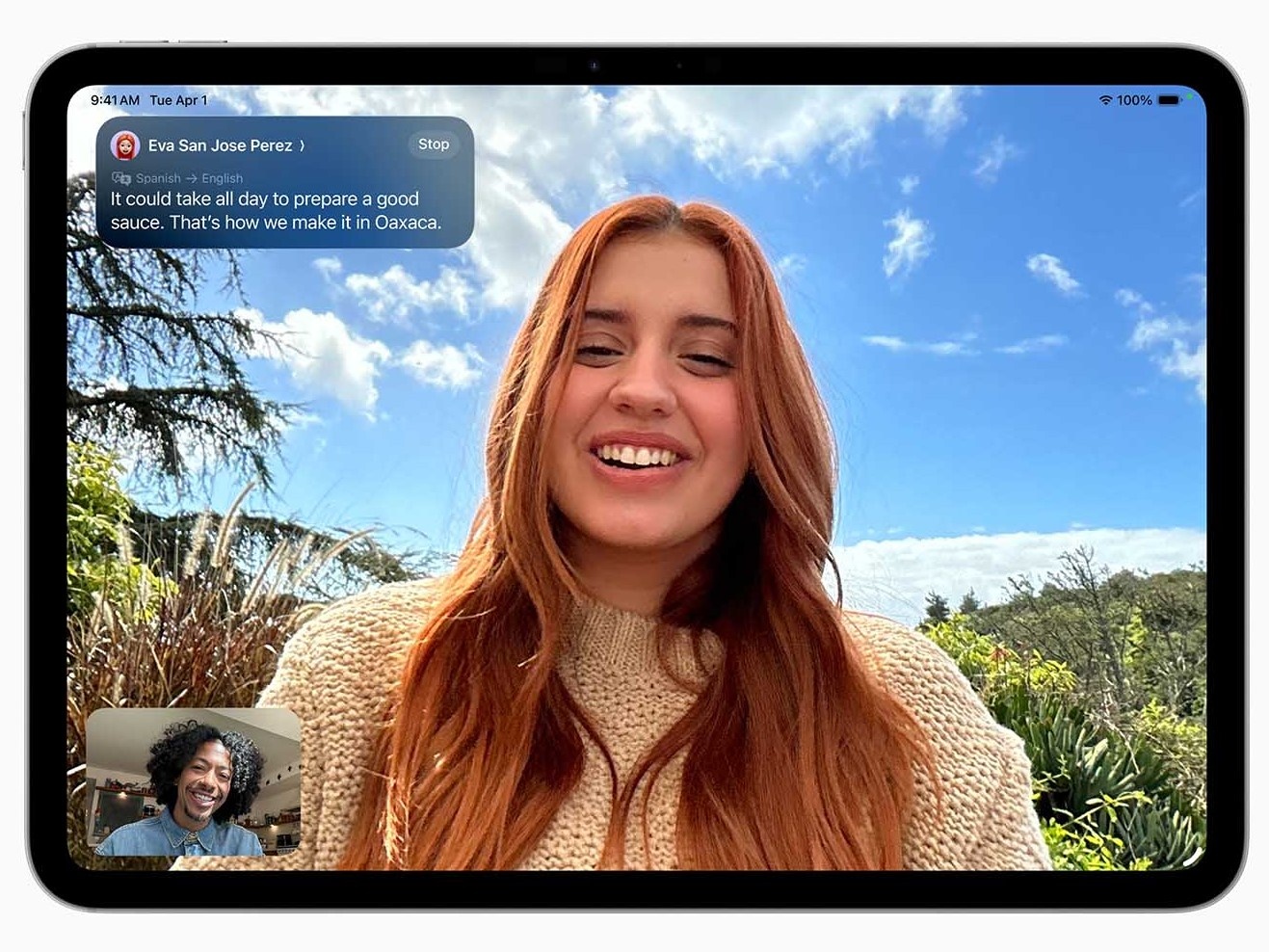Tap the Spanish source language label
The height and width of the screenshot is (952, 1269).
click(x=158, y=178)
